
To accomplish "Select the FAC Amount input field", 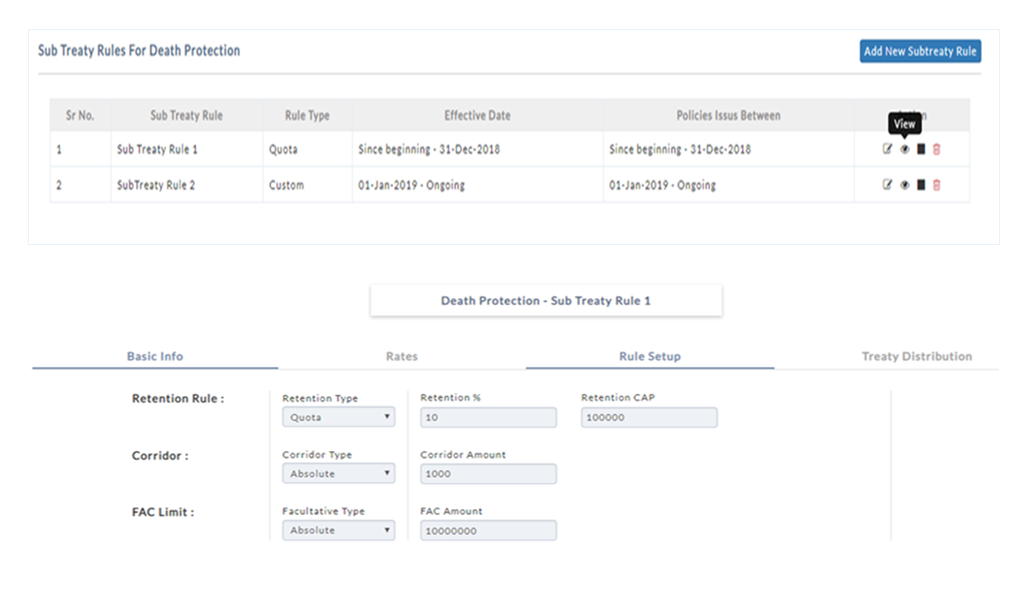I will [x=488, y=531].
